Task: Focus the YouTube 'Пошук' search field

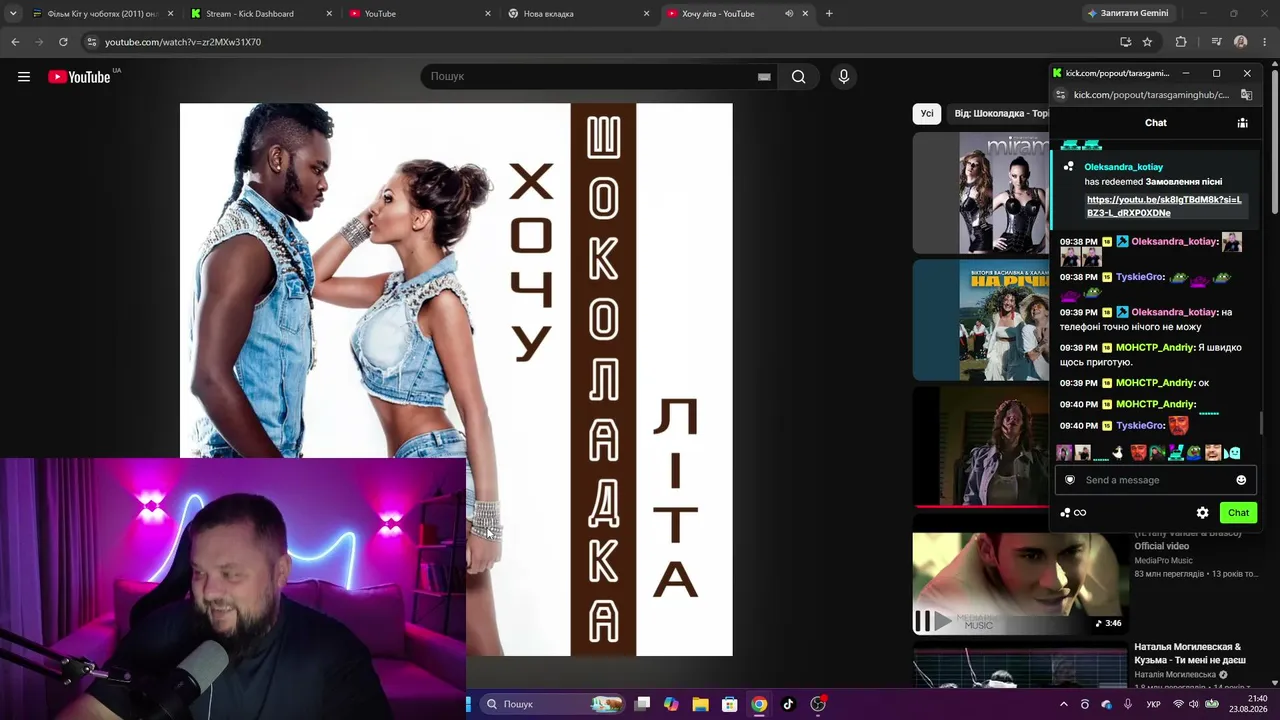Action: click(x=590, y=77)
